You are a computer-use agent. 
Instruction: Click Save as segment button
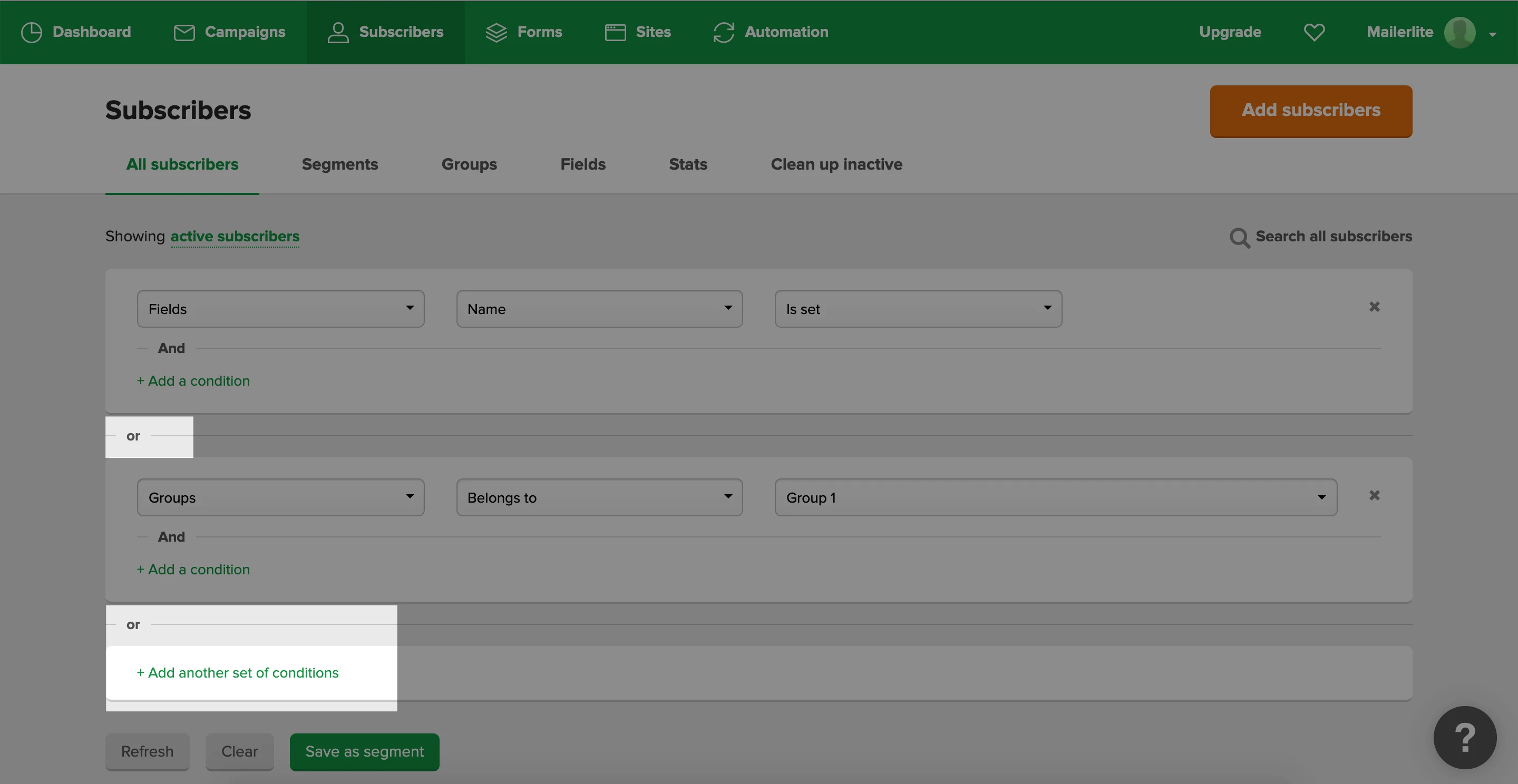(364, 752)
